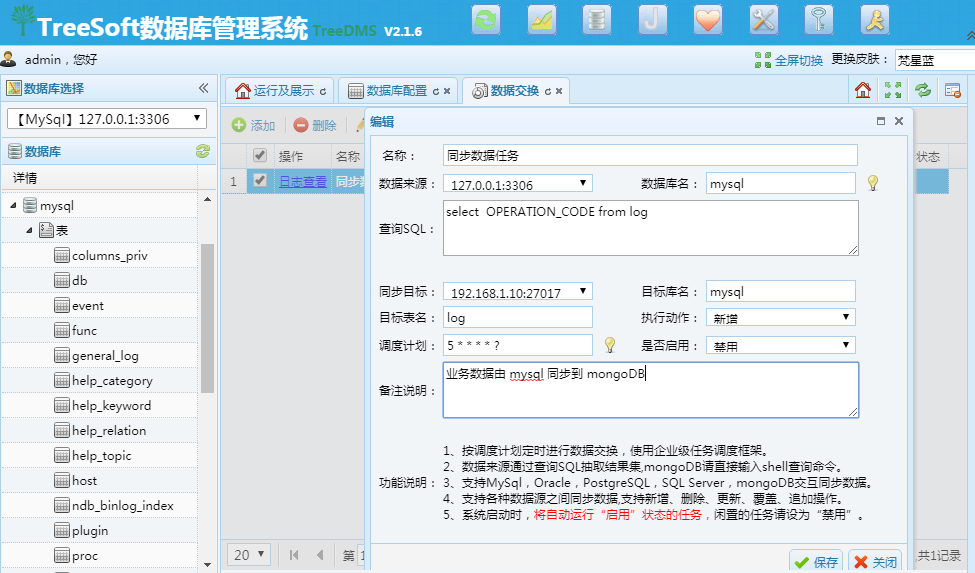Image resolution: width=975 pixels, height=573 pixels.
Task: Select the help_category table
Action: (x=112, y=380)
